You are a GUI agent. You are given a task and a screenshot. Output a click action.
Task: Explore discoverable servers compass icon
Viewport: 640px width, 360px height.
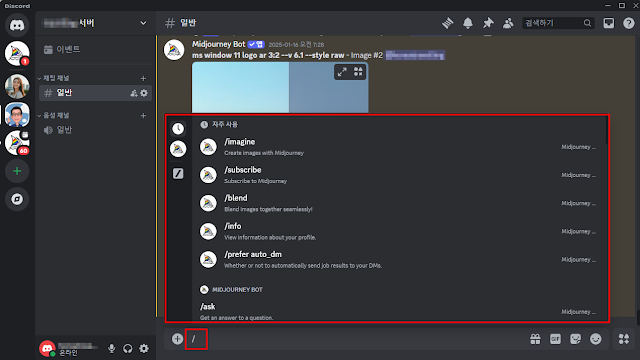click(x=17, y=199)
